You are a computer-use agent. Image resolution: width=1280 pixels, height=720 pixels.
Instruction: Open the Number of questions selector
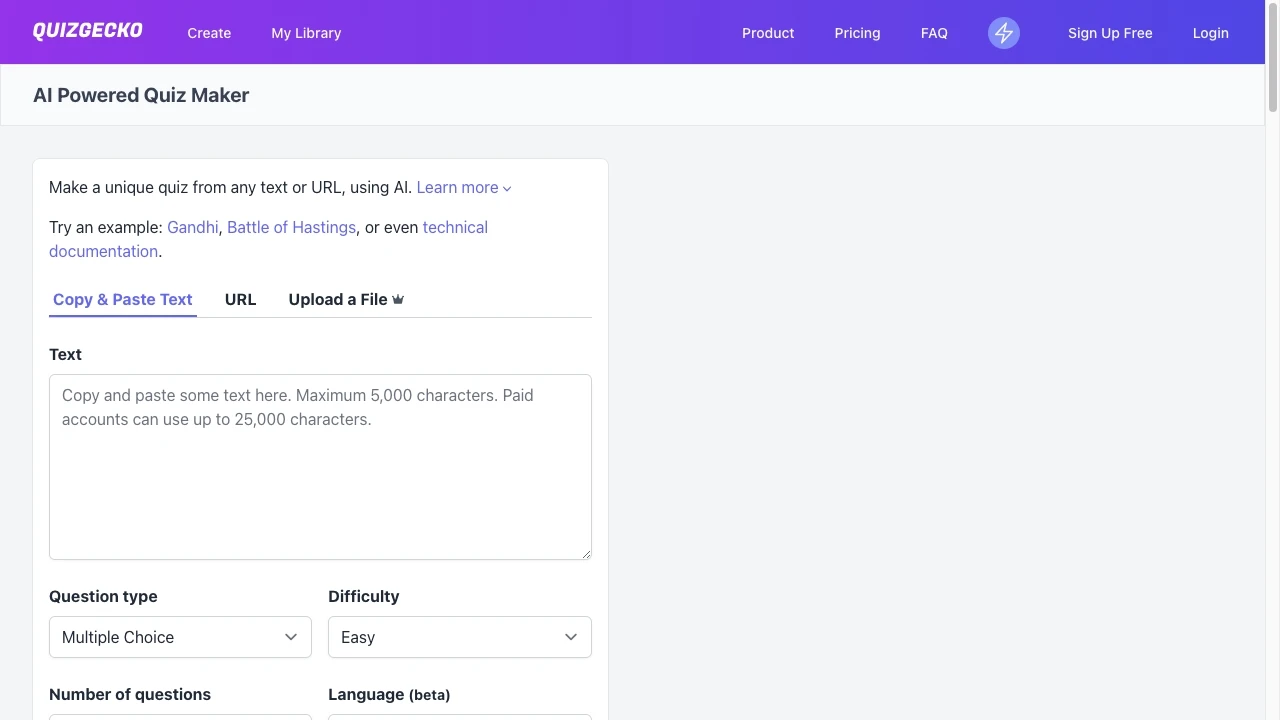pos(180,716)
